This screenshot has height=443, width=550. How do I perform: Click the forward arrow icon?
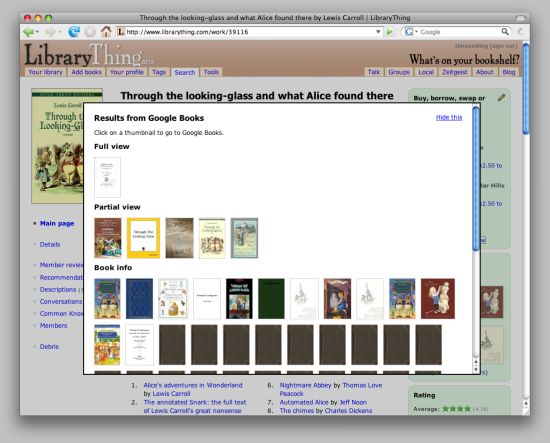[x=50, y=32]
